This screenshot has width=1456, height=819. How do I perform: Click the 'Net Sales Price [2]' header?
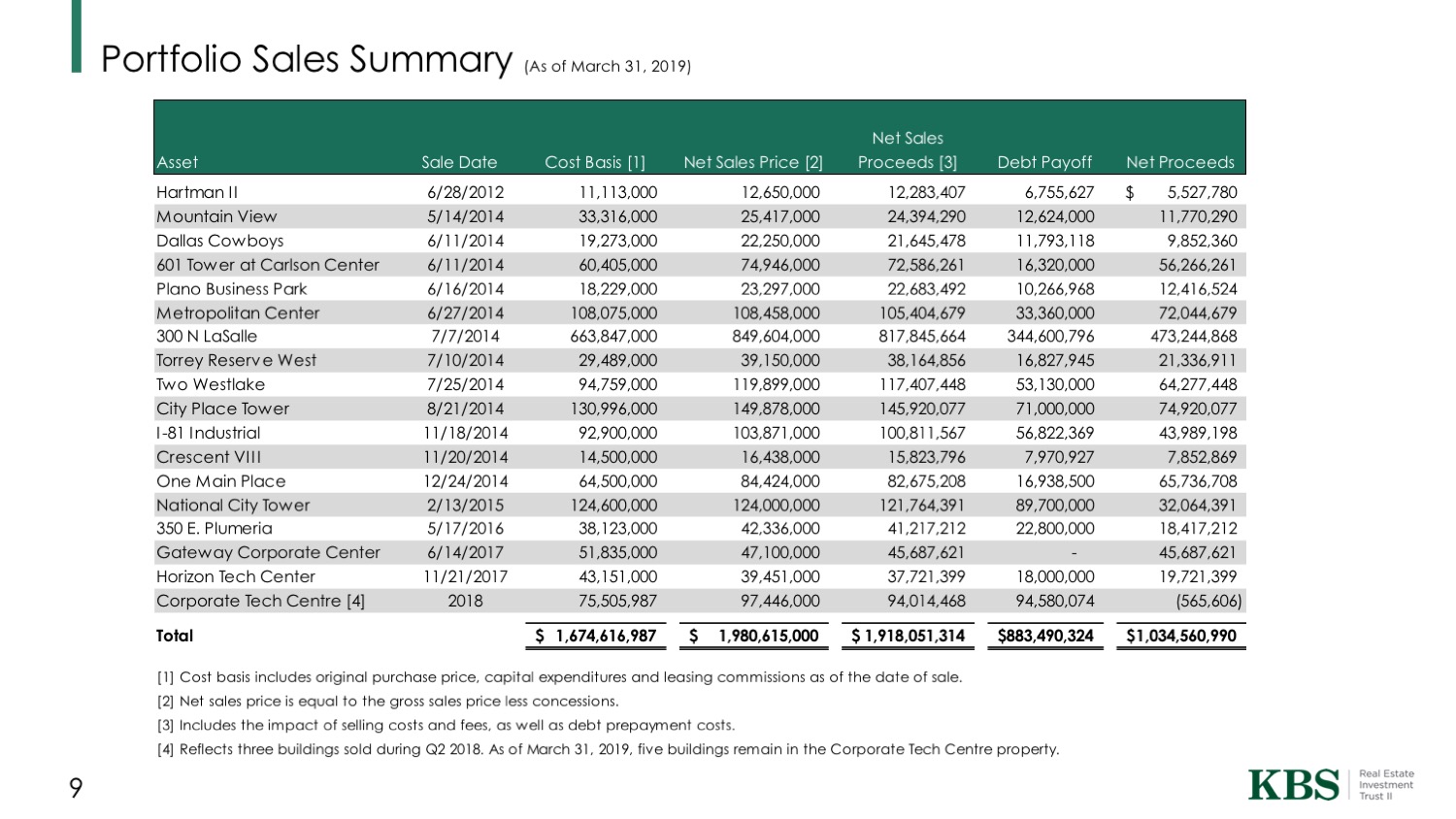point(753,162)
